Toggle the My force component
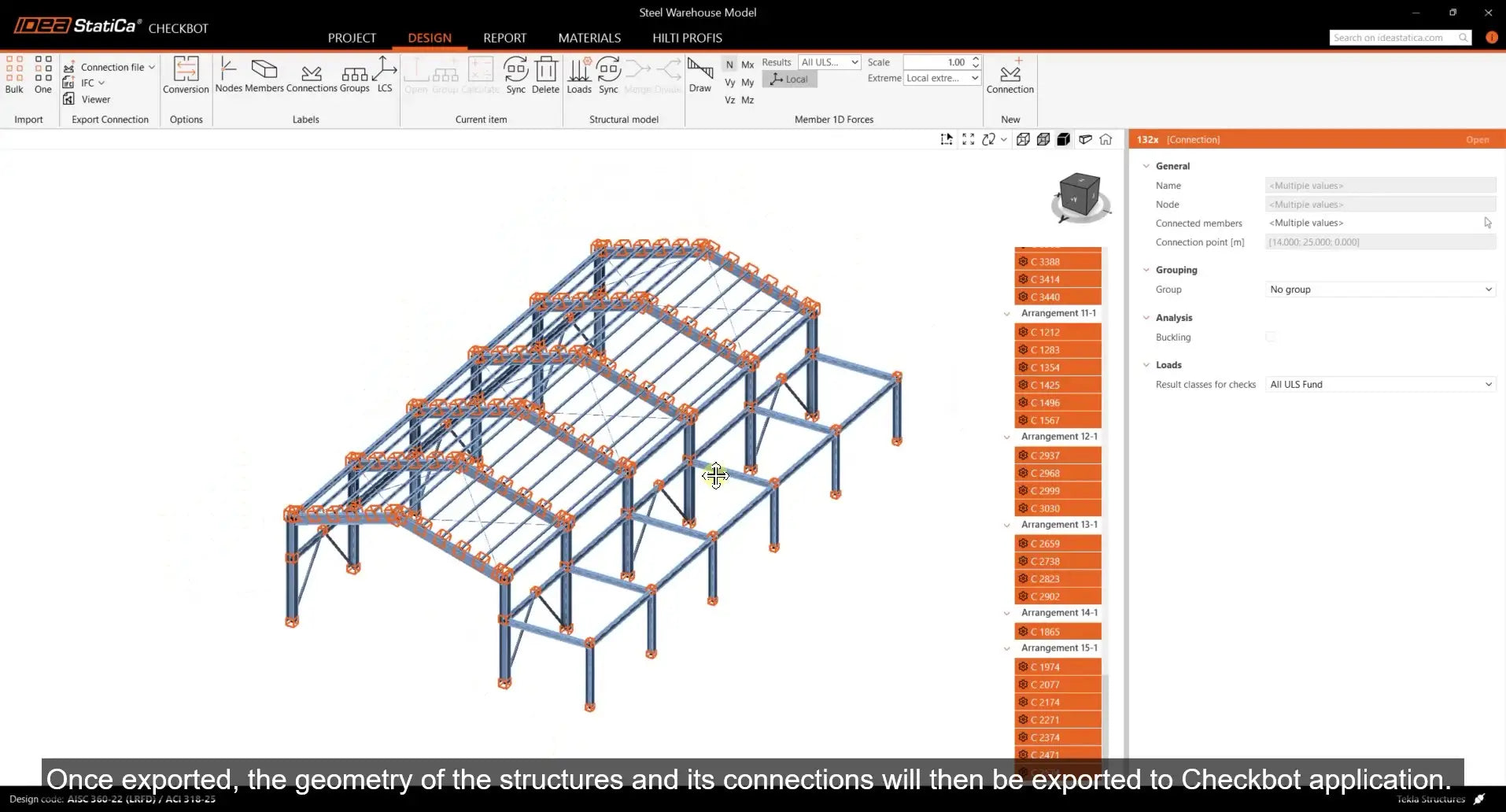The height and width of the screenshot is (812, 1506). tap(747, 83)
